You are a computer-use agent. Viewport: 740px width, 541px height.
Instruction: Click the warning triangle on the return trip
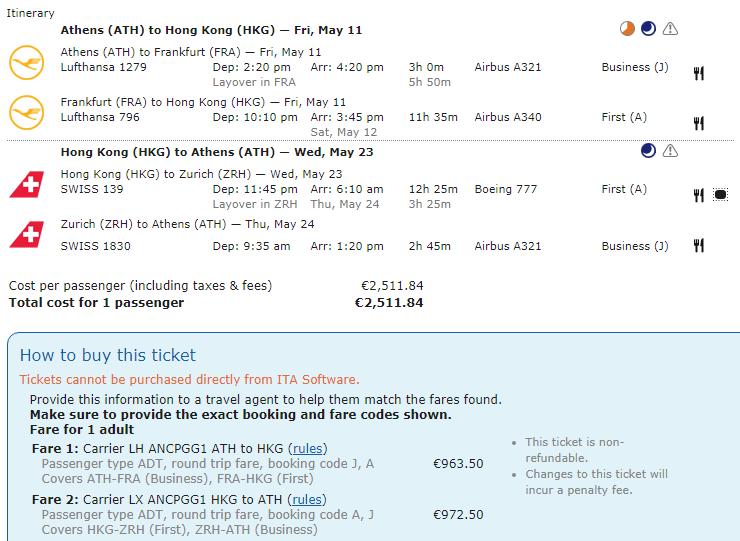(x=670, y=151)
